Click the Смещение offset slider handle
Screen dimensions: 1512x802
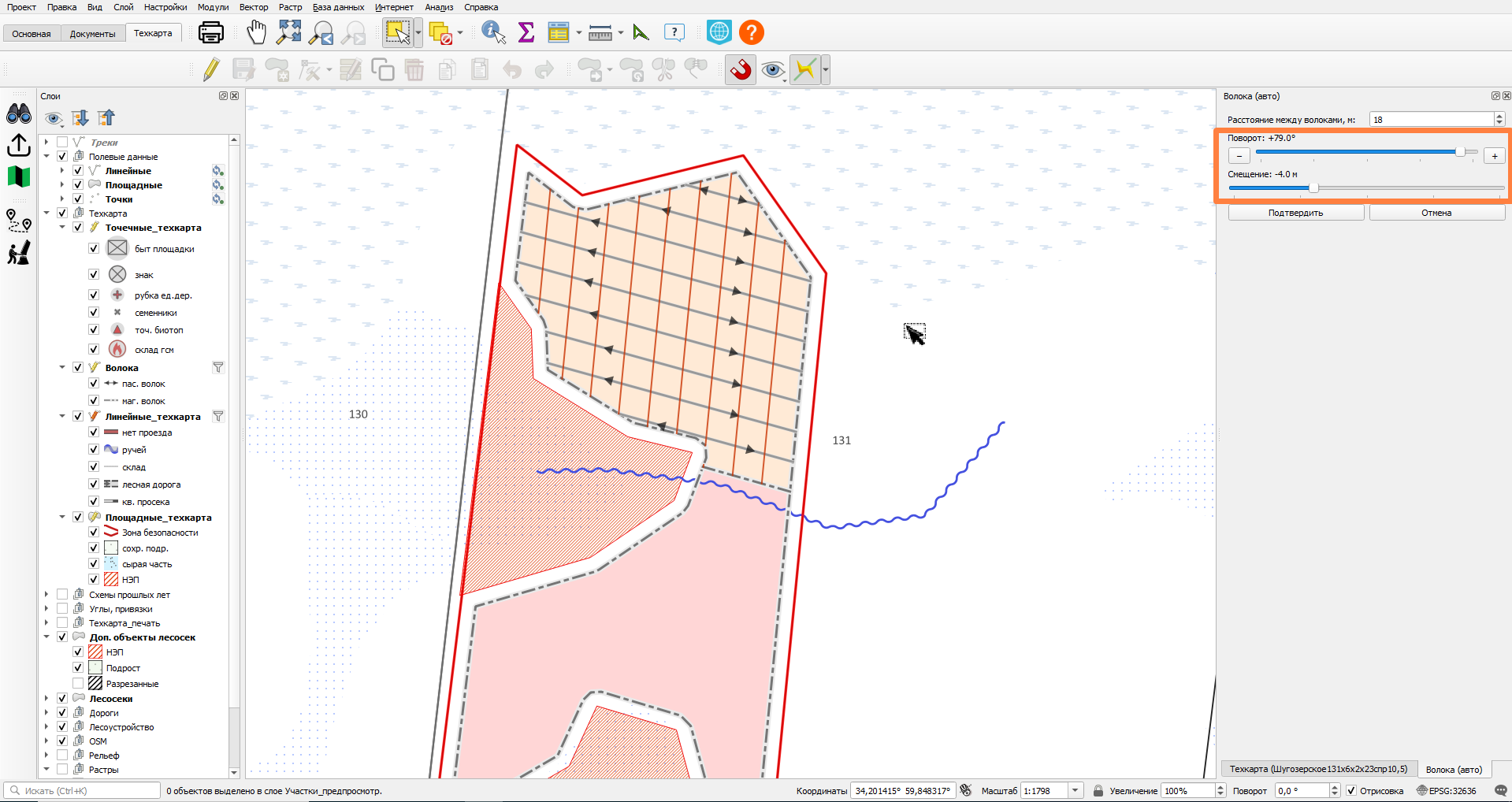click(1313, 188)
